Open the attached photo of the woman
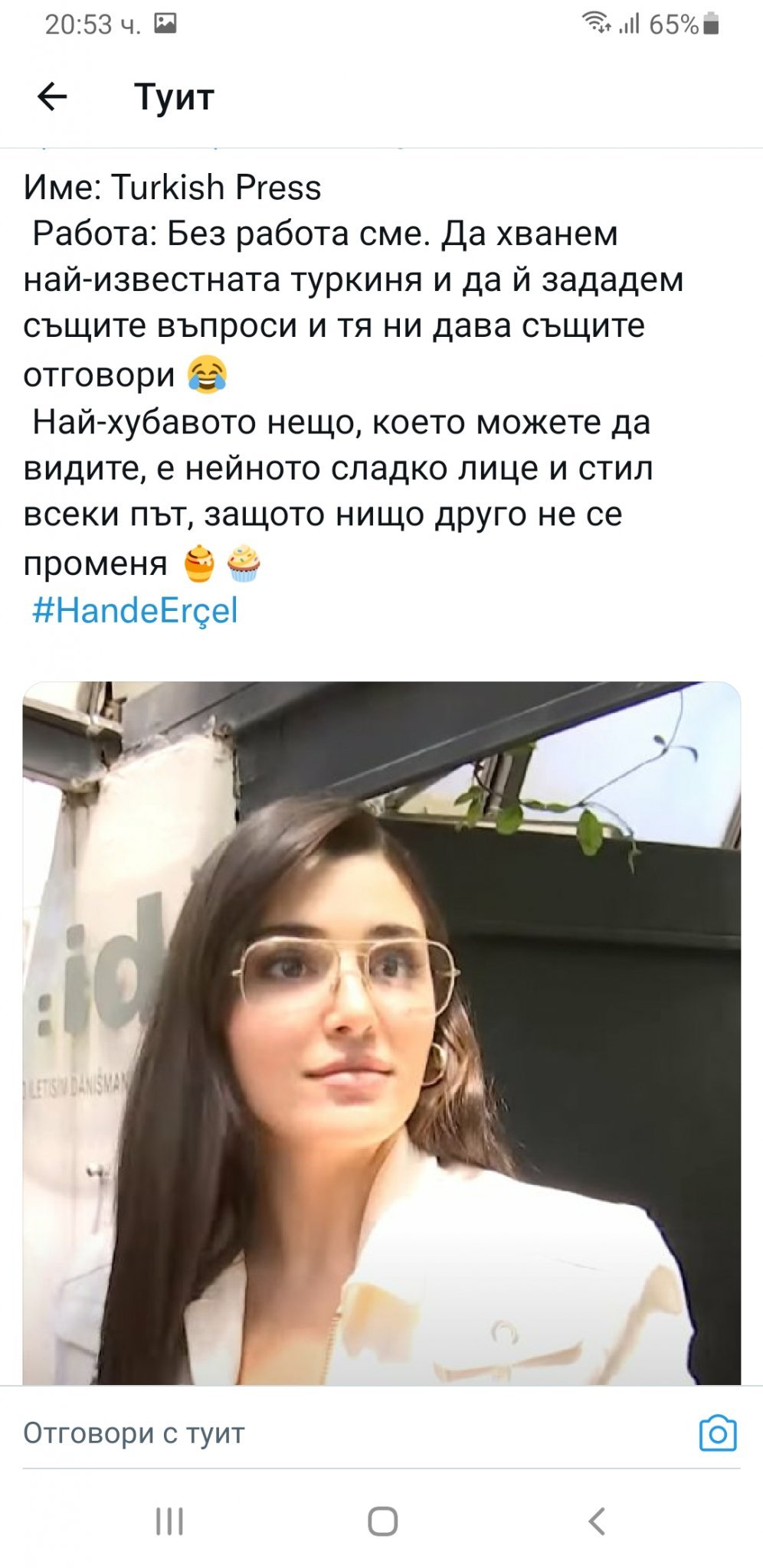Image resolution: width=763 pixels, height=1568 pixels. [381, 1033]
